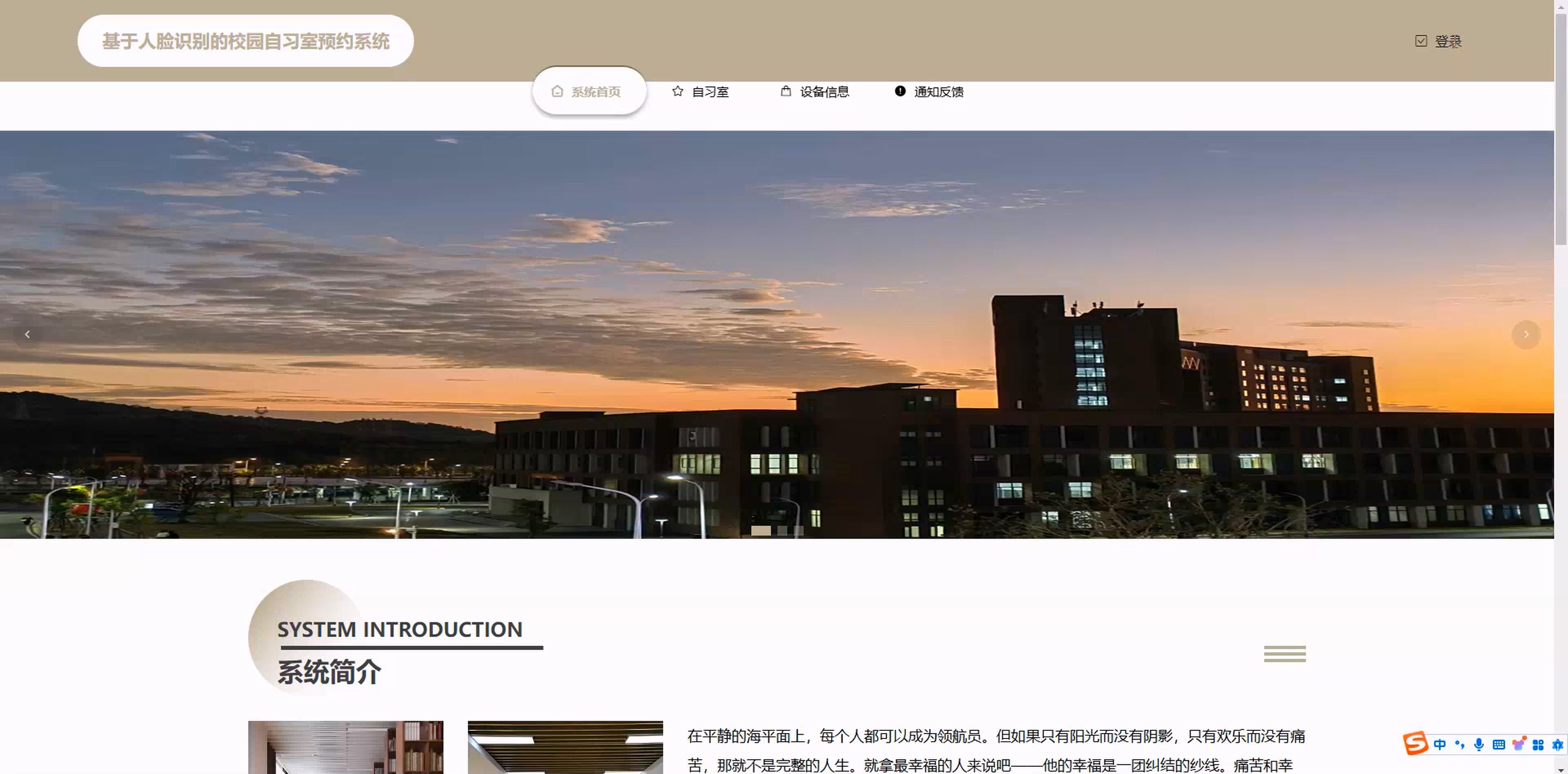The image size is (1568, 774).
Task: Open Sogou toolbox four-squares icon
Action: (1538, 744)
